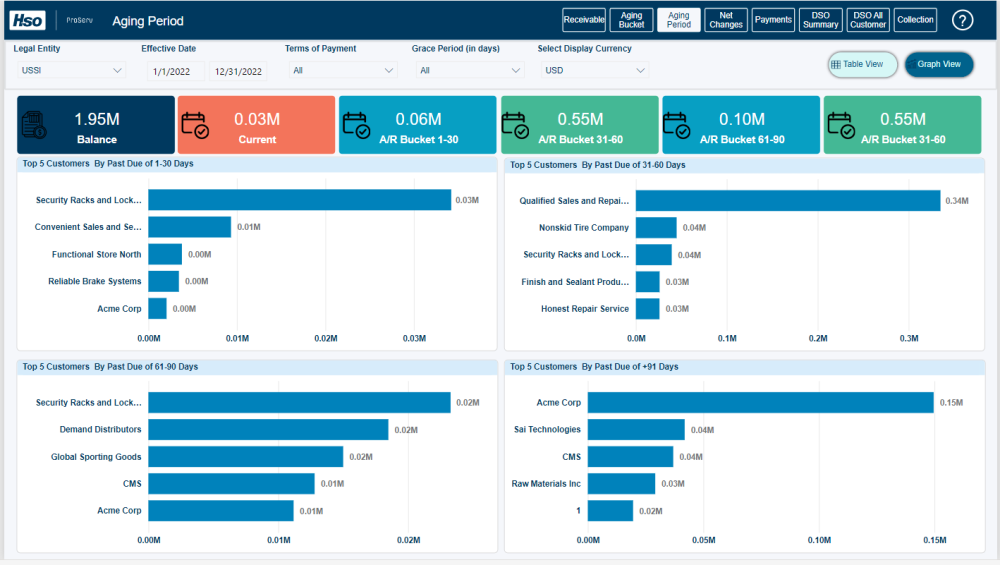Switch to Table View
This screenshot has width=1000, height=565.
(862, 64)
